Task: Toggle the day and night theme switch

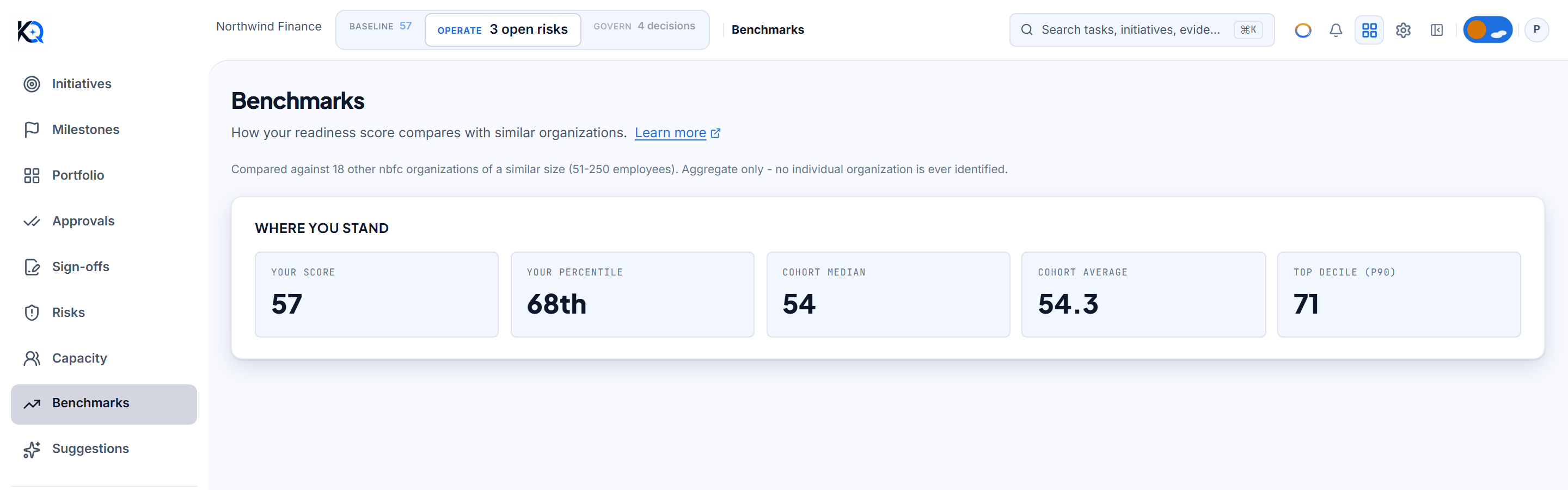Action: point(1487,30)
